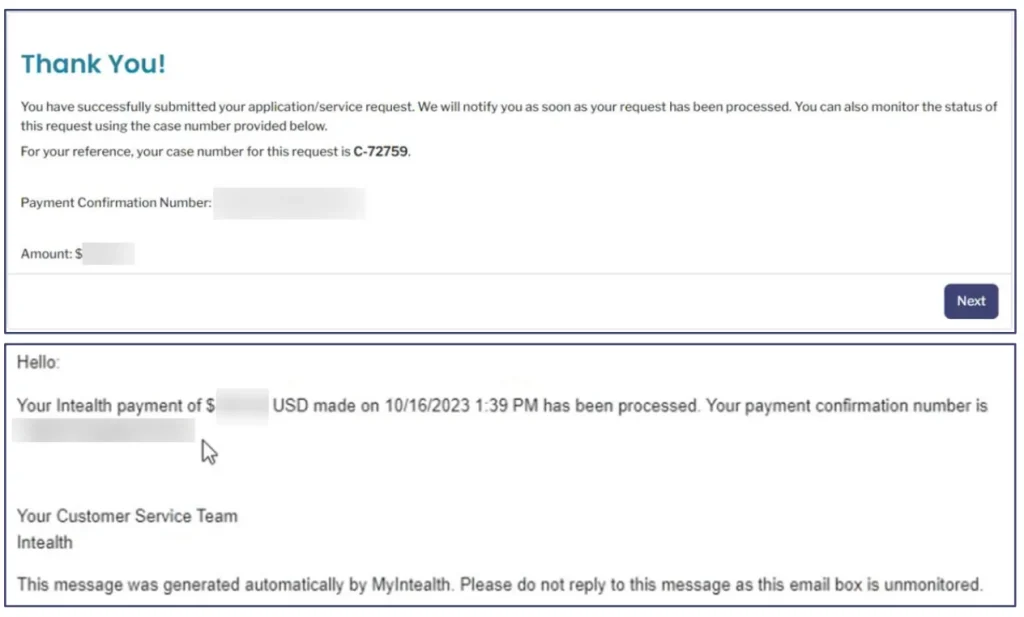Click the Your Intealth payment of text

(x=110, y=407)
